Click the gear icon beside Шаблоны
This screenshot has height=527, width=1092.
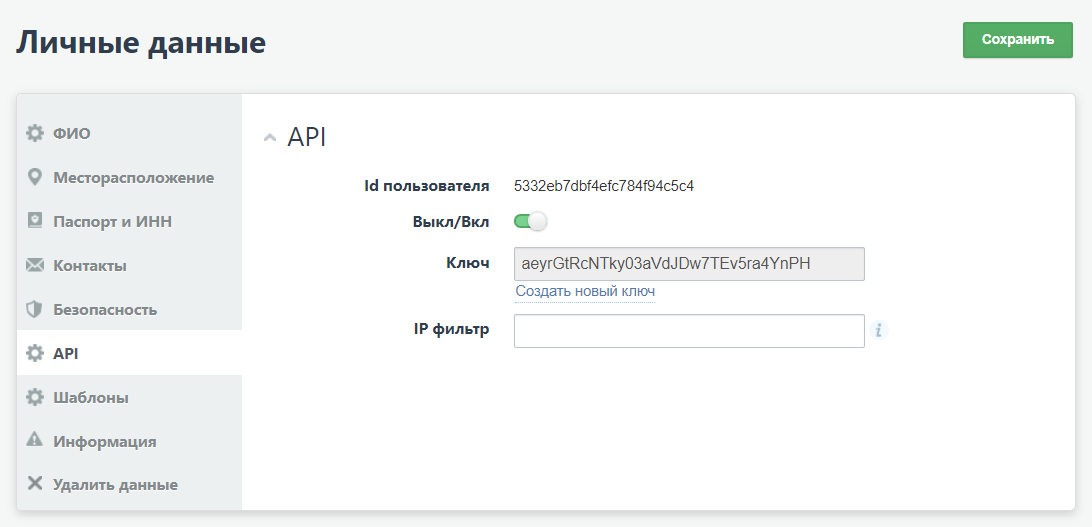point(35,397)
